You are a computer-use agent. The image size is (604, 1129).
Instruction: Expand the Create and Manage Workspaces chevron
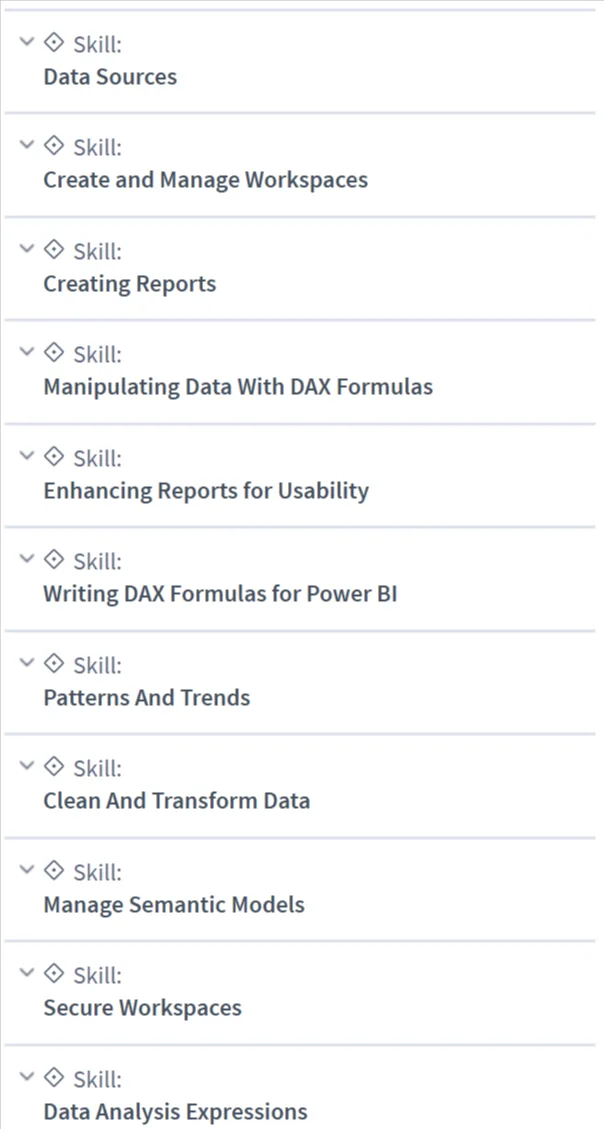tap(26, 145)
